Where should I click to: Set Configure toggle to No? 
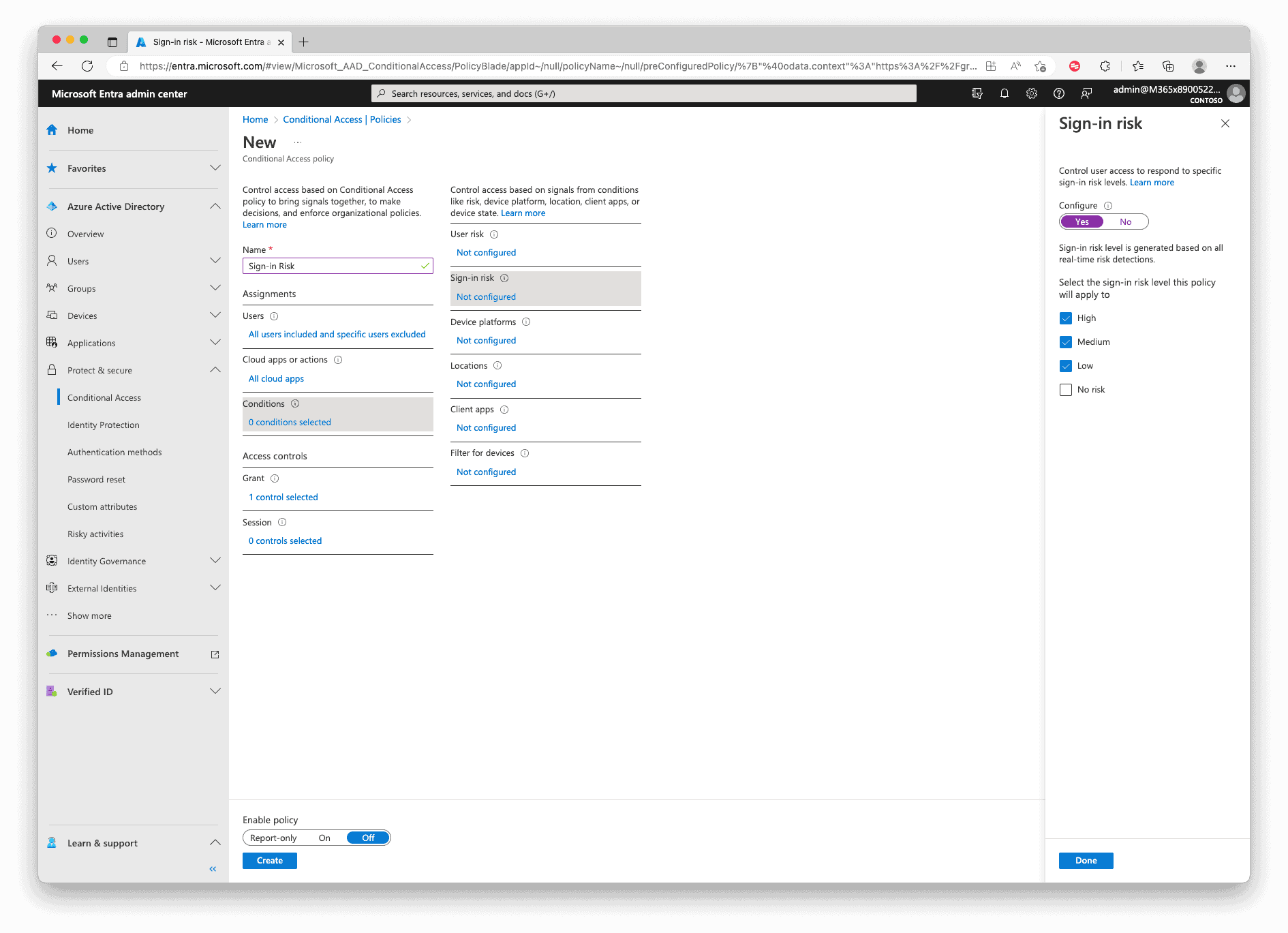coord(1125,222)
